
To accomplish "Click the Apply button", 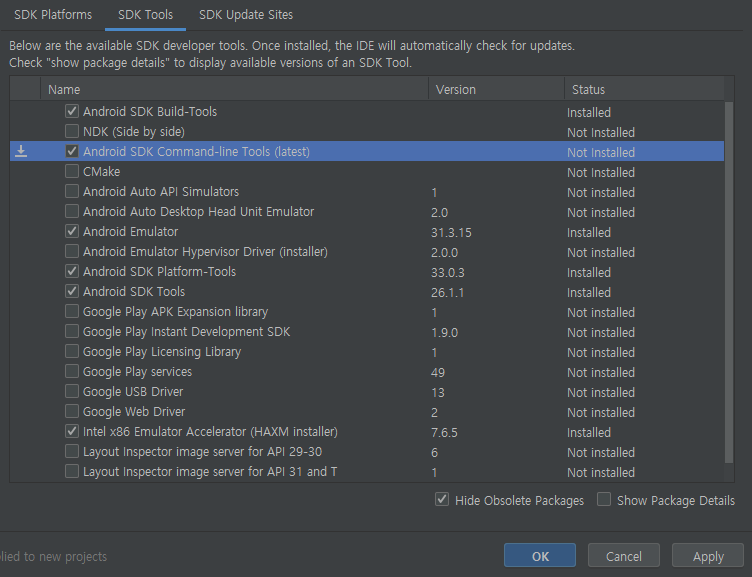I will click(708, 556).
